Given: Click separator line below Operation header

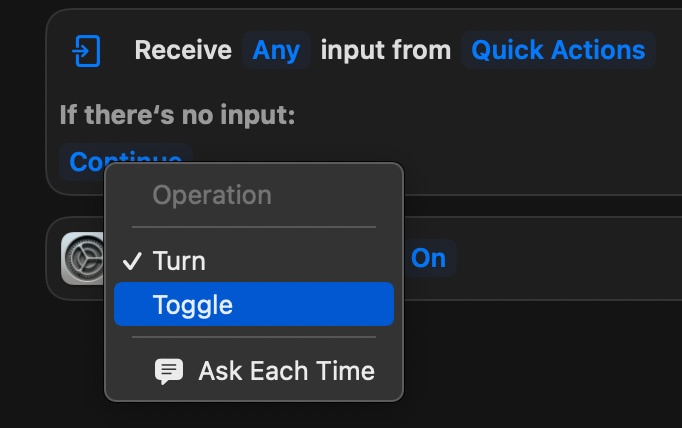Looking at the screenshot, I should coord(254,227).
